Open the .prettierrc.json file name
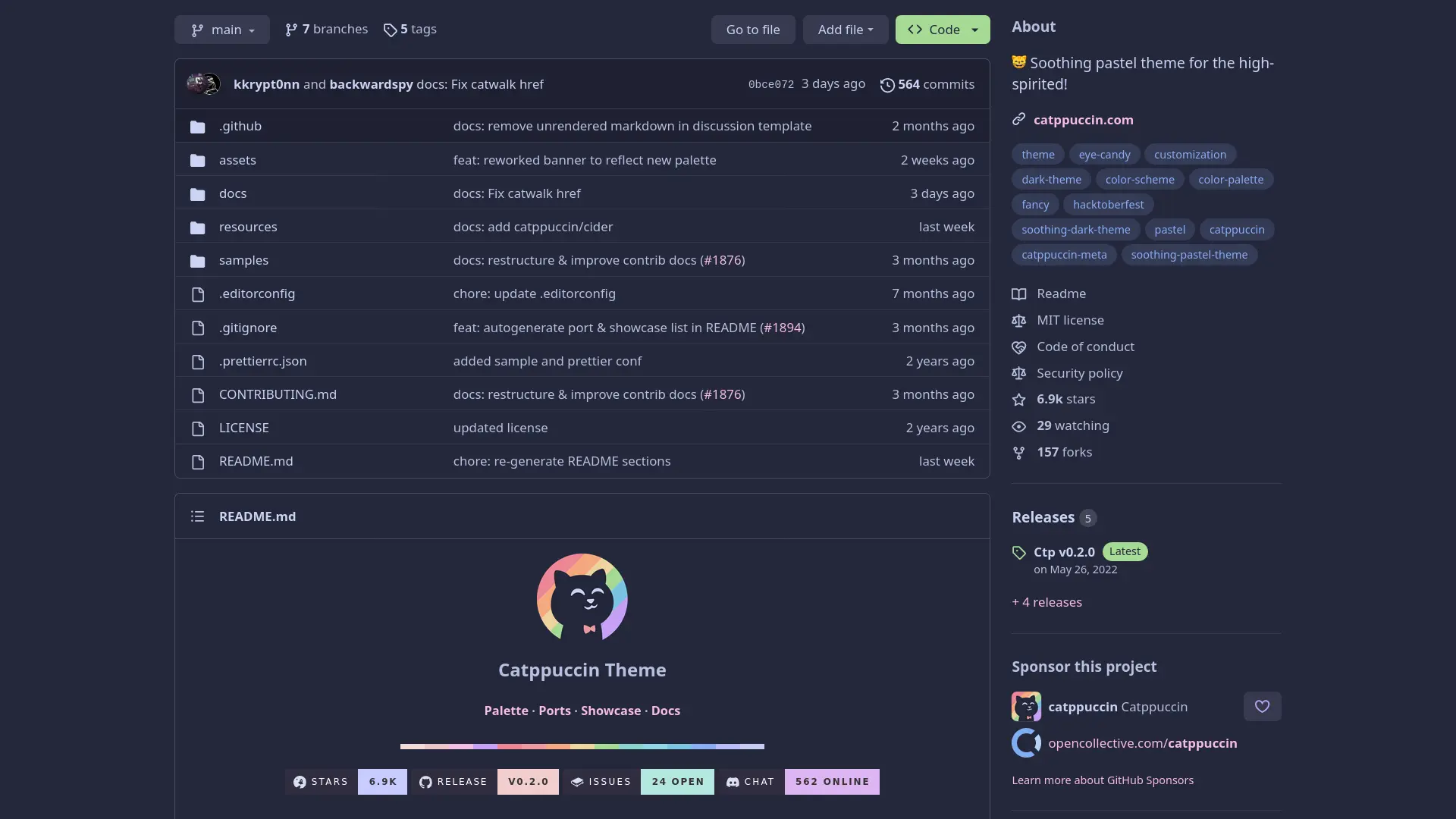 262,361
